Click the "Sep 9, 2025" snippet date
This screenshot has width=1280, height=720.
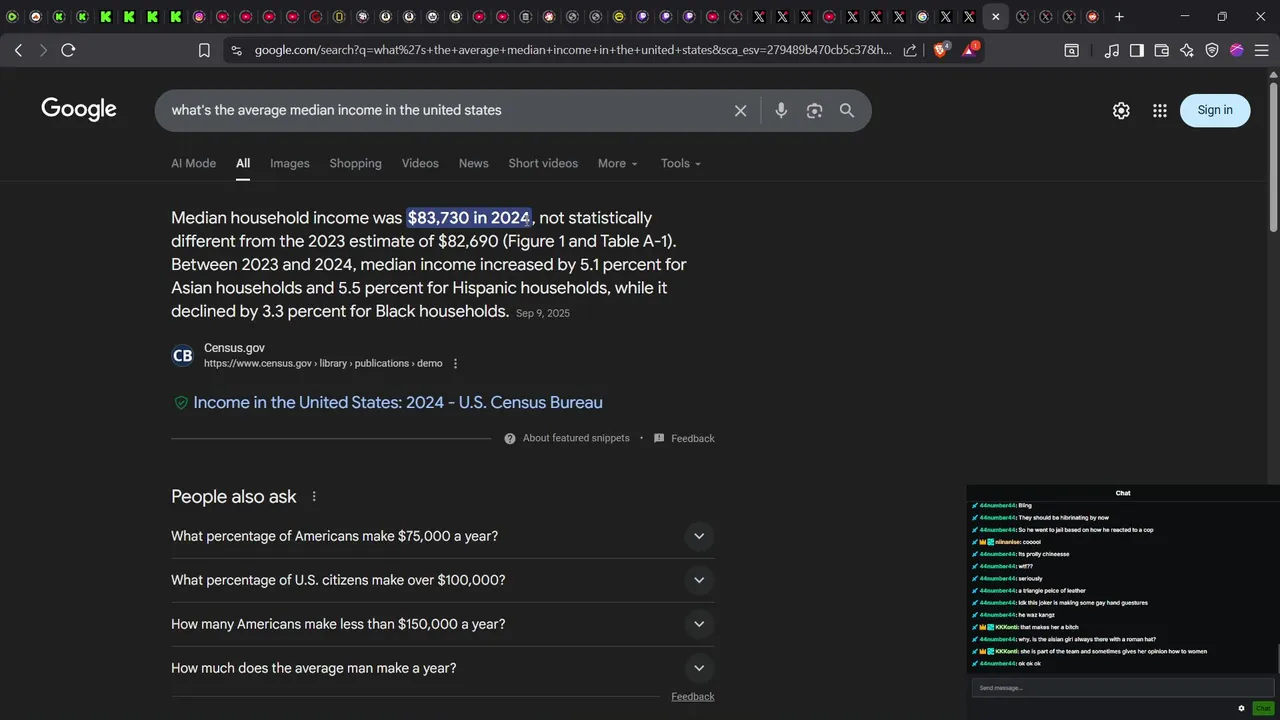543,314
